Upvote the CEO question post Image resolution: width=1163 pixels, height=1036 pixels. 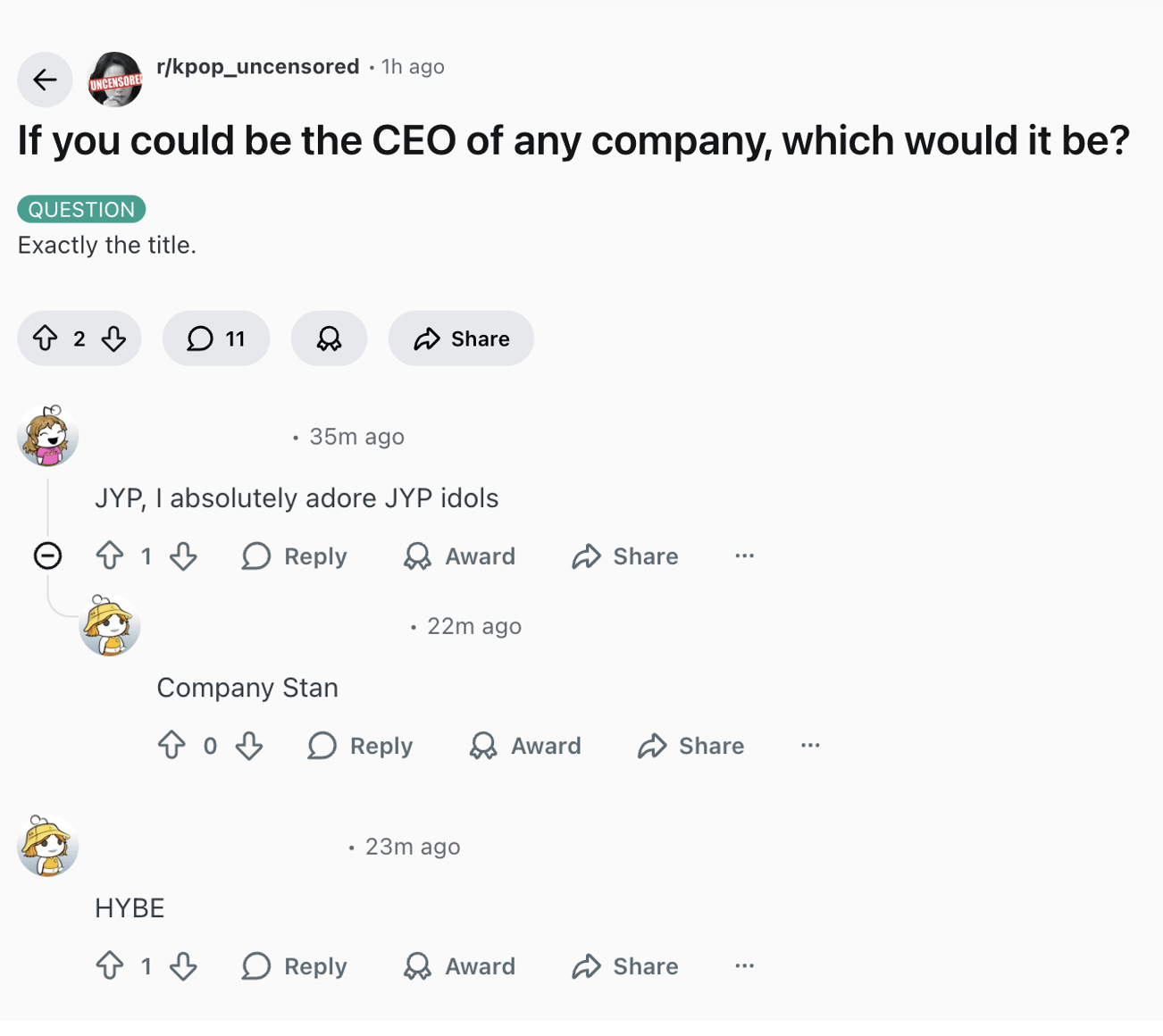click(46, 338)
